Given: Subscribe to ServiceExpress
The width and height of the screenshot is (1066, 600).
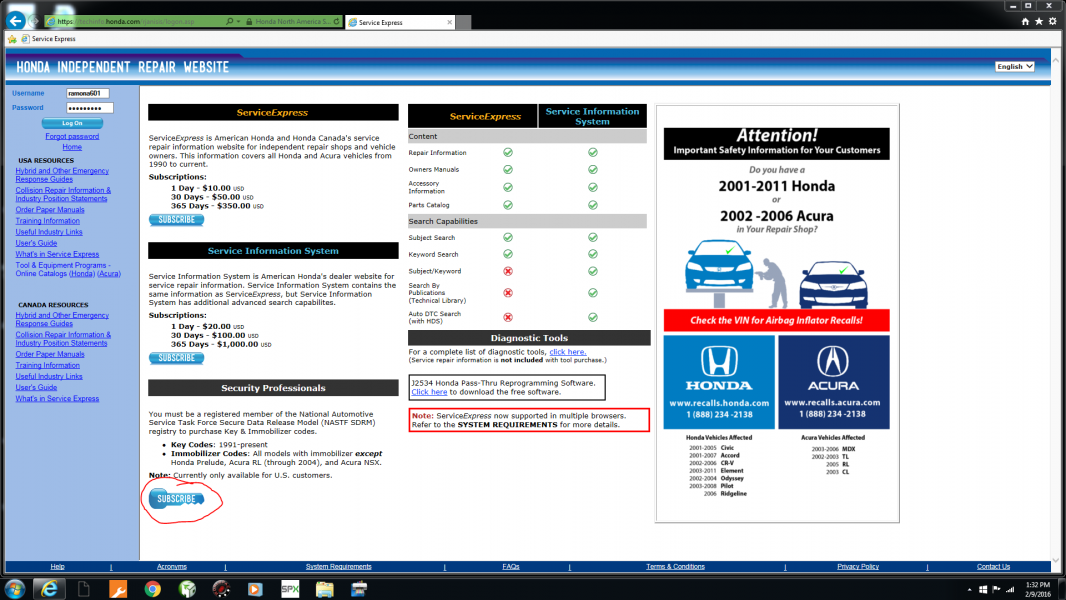Looking at the screenshot, I should (176, 220).
